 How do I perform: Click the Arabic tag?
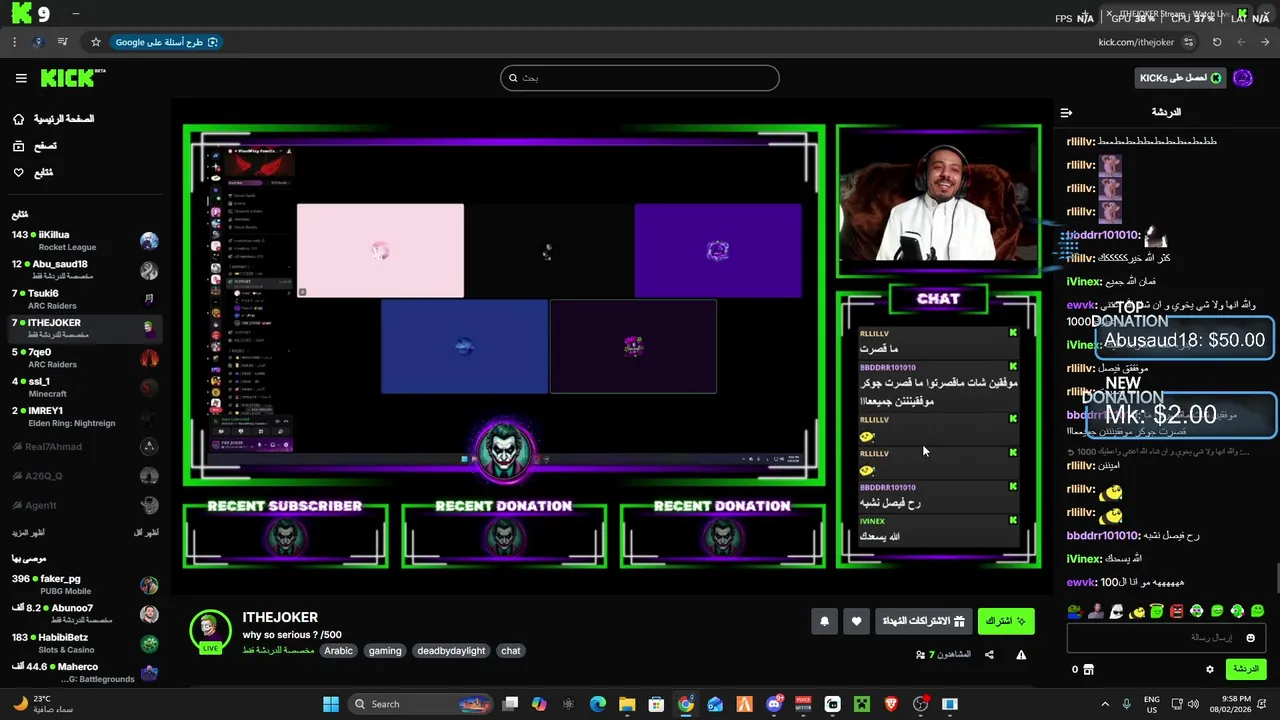pos(339,651)
